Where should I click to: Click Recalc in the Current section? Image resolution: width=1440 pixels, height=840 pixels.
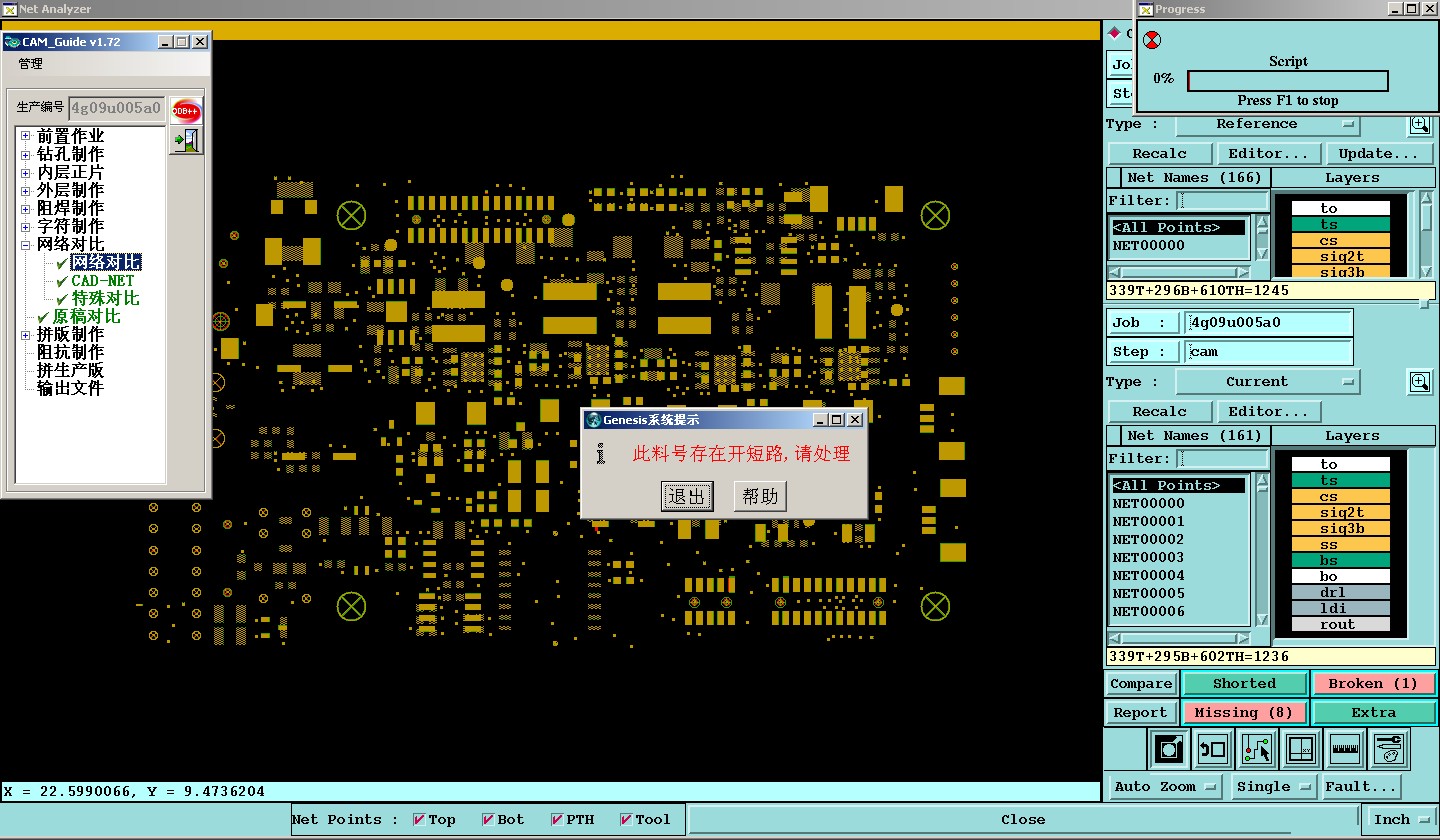point(1160,412)
